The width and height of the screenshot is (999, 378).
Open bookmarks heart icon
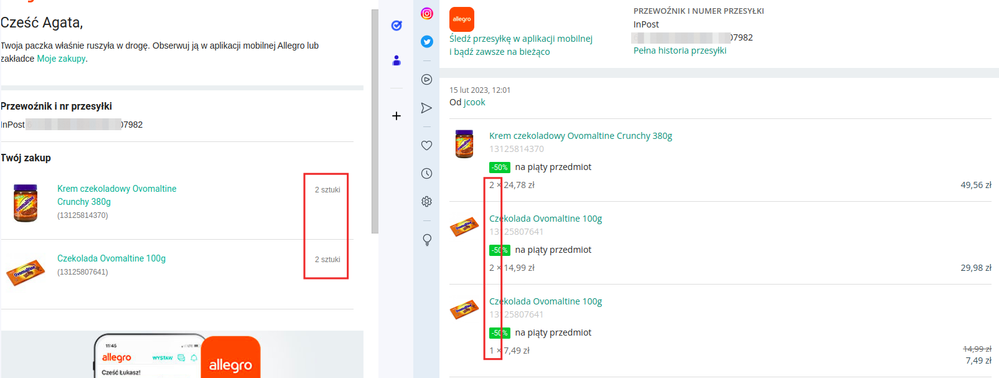point(427,145)
